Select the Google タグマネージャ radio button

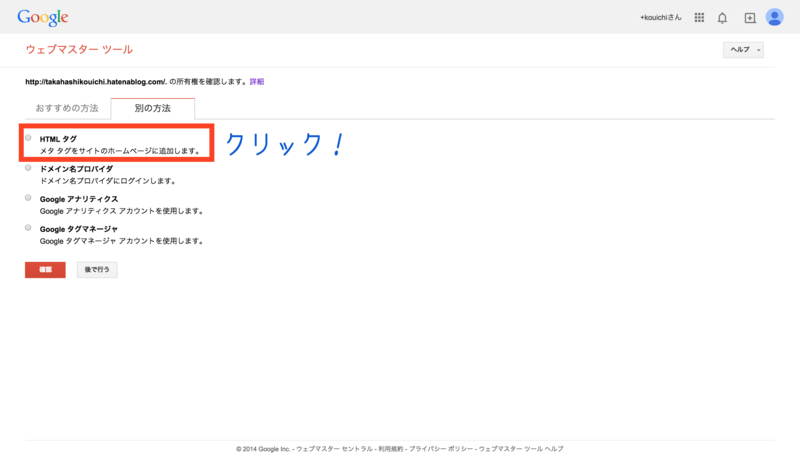(28, 228)
